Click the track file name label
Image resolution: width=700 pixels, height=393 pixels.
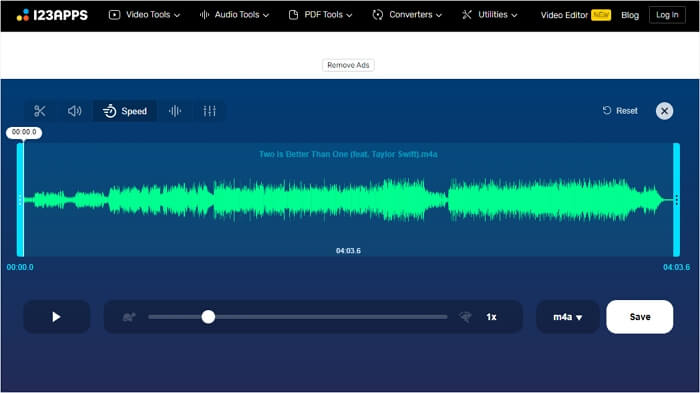pyautogui.click(x=348, y=155)
